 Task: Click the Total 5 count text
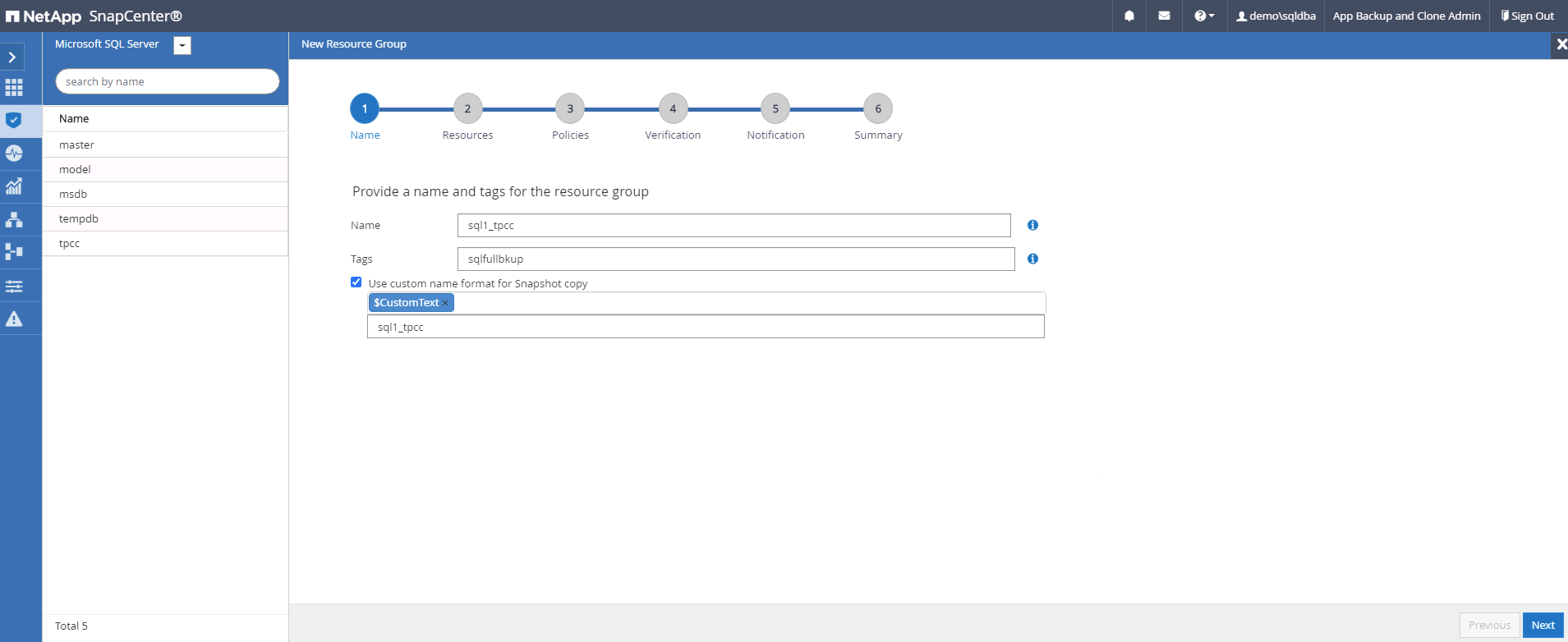[x=71, y=626]
